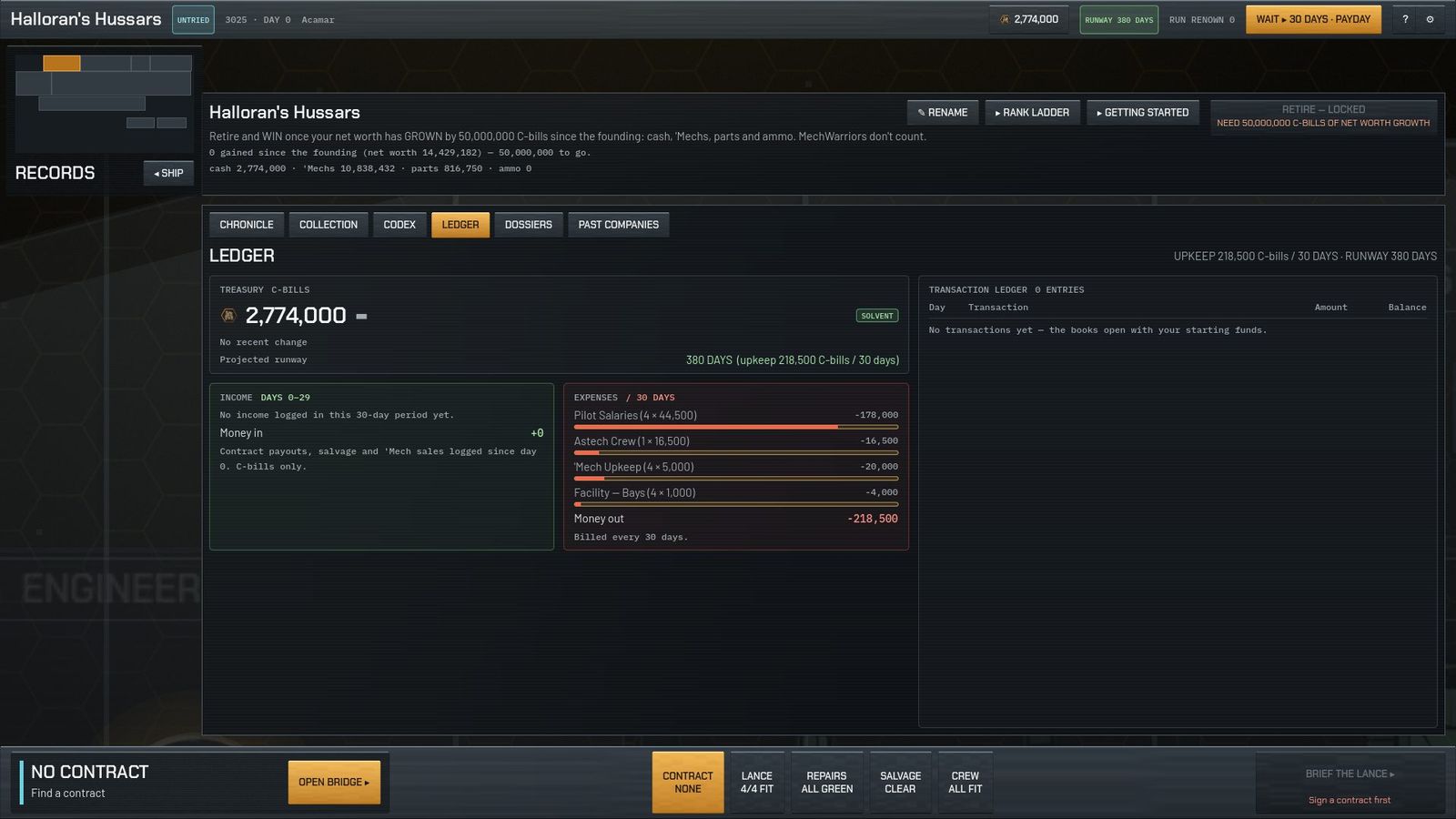Click the OPEN BRIDGE button
The width and height of the screenshot is (1456, 819).
(334, 783)
